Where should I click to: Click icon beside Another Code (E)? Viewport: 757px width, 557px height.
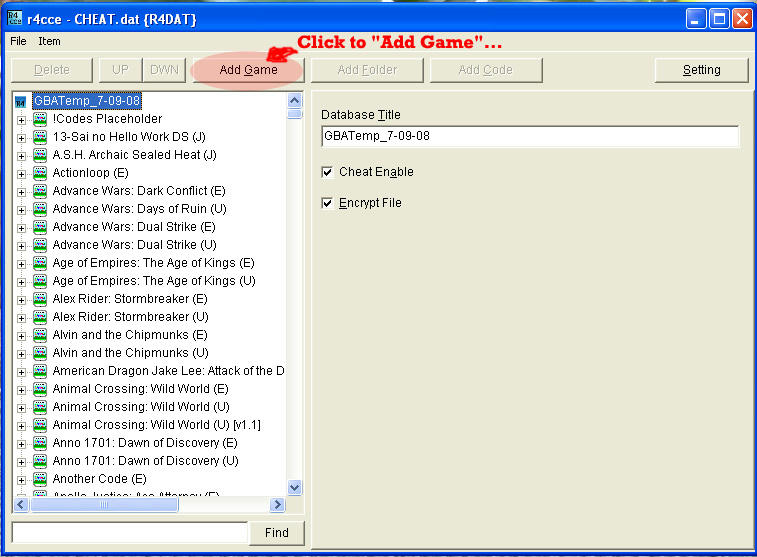click(x=40, y=479)
